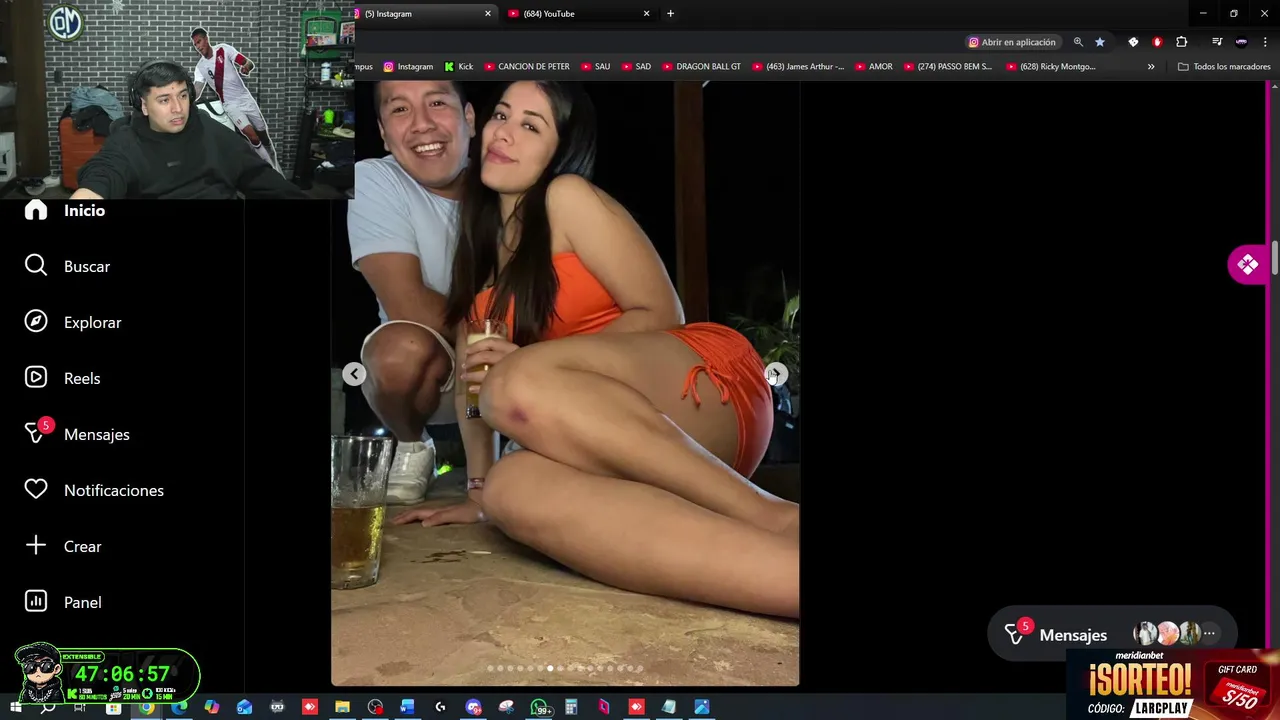Open the Buscar search icon
The image size is (1280, 720).
point(36,266)
